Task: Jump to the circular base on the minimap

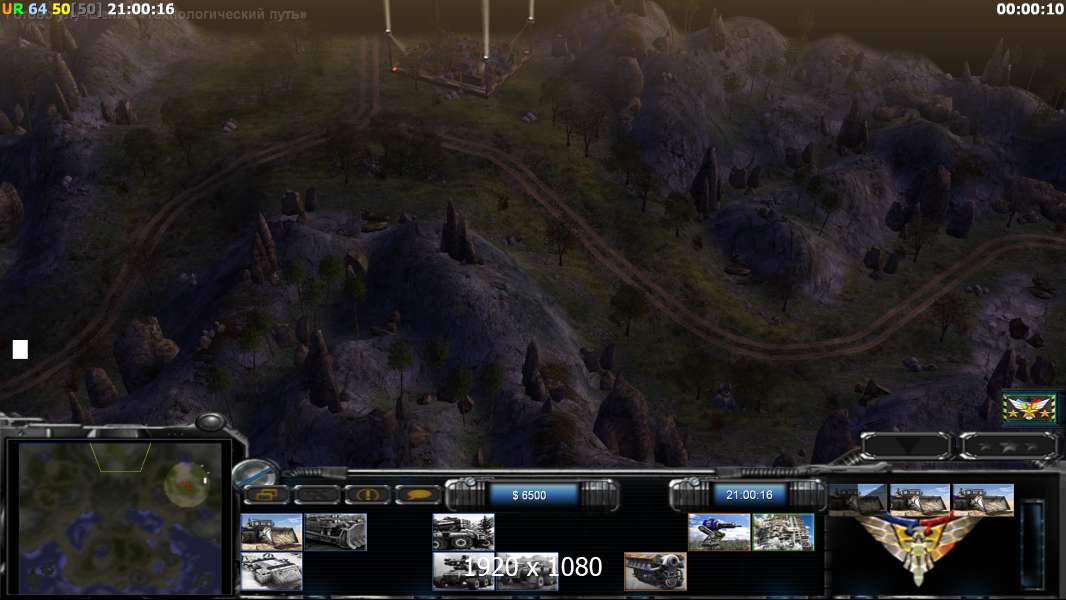Action: pos(186,484)
